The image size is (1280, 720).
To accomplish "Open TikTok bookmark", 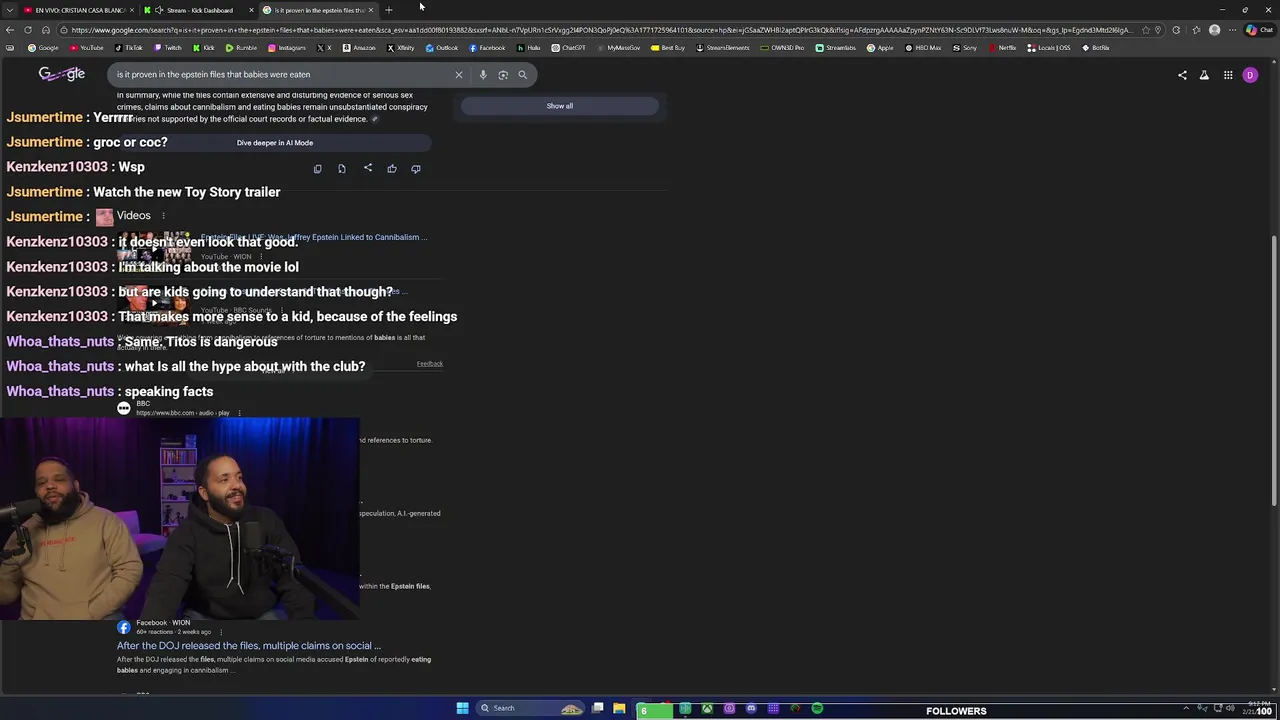I will pyautogui.click(x=128, y=48).
